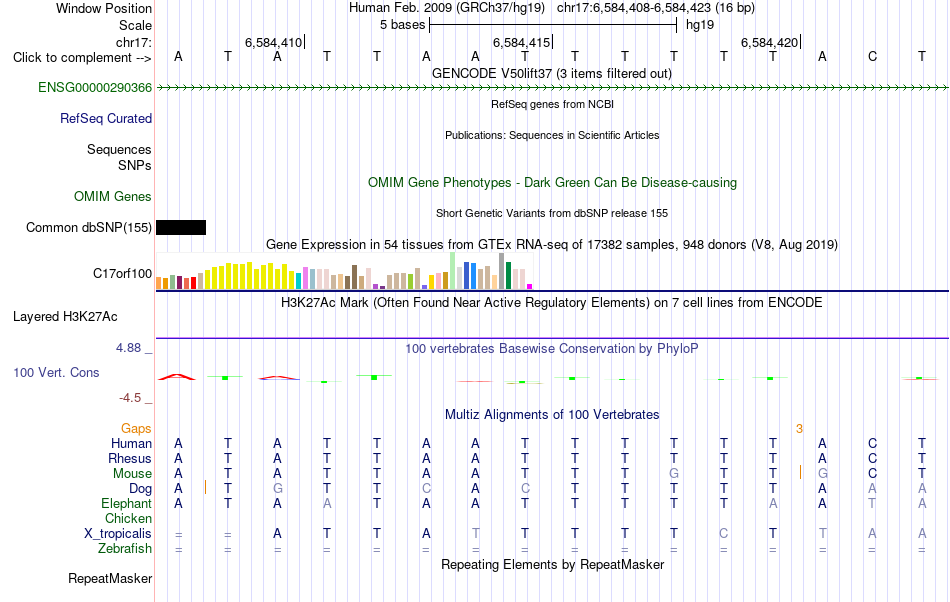The image size is (950, 602).
Task: Click the Repeating Elements by RepeatMasker title
Action: coord(553,565)
